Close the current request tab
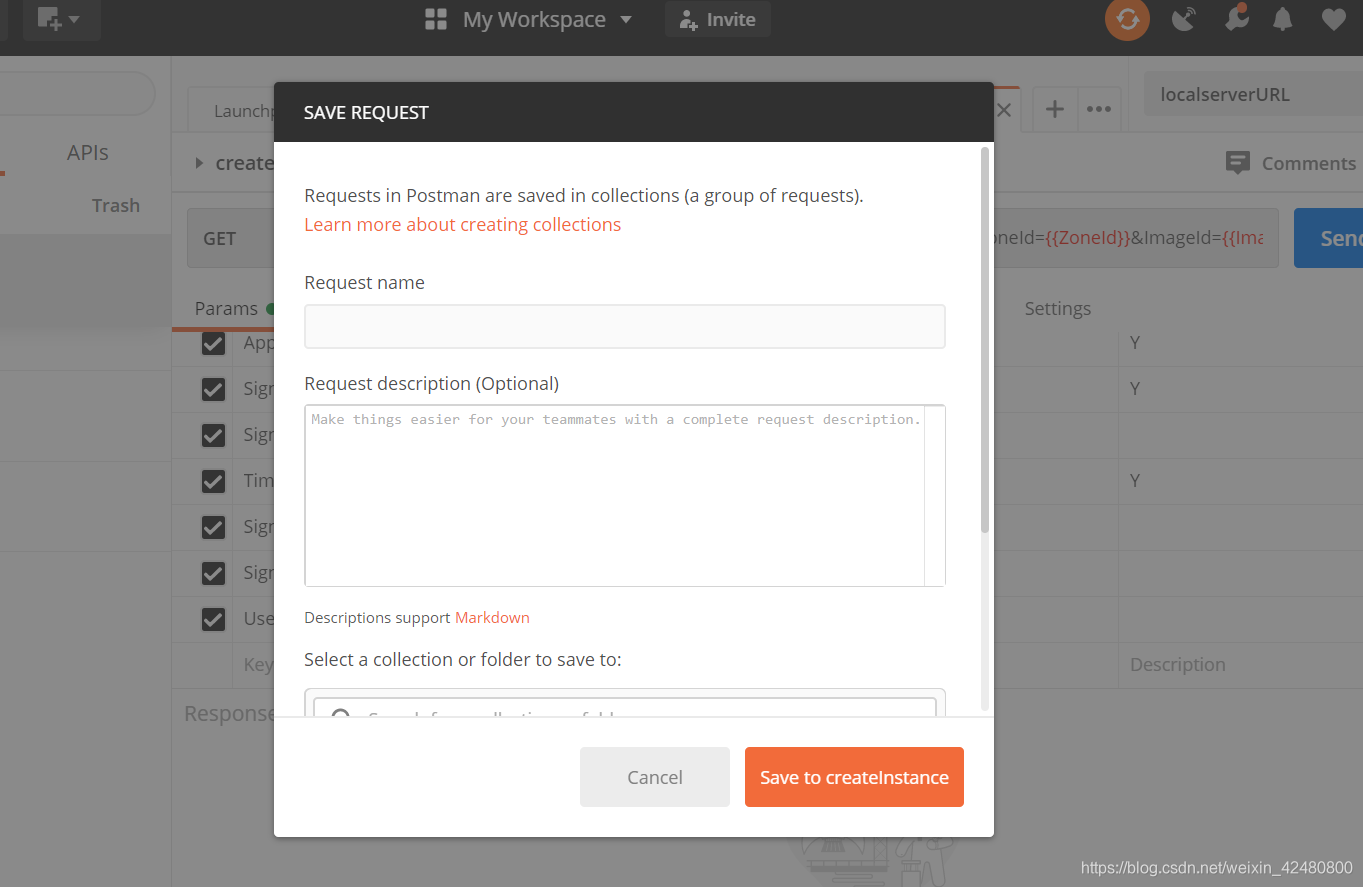This screenshot has width=1363, height=887. pyautogui.click(x=1005, y=111)
